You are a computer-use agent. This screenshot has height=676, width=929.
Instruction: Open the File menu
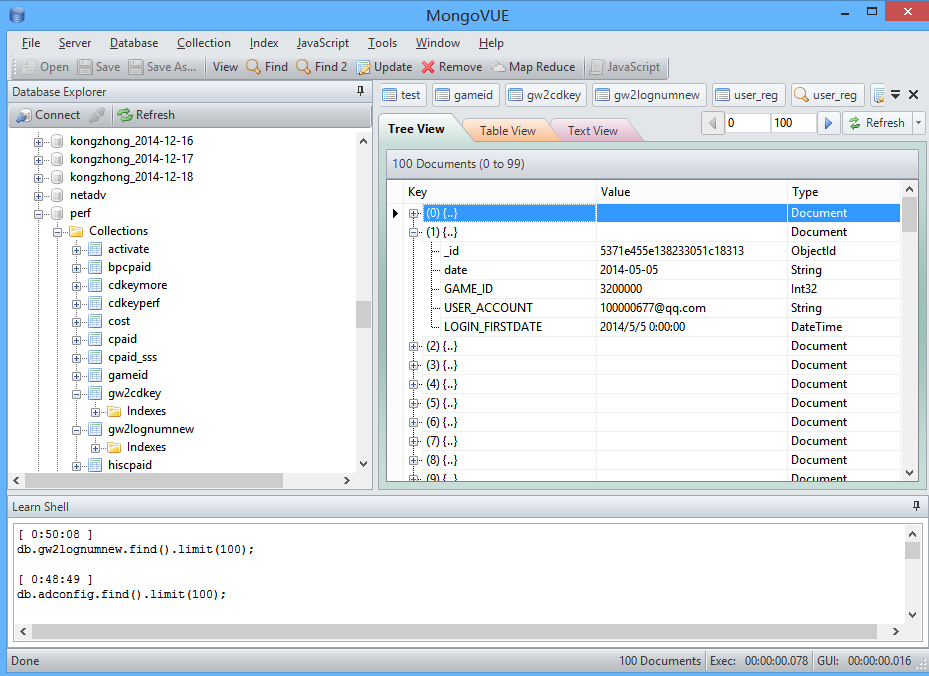[31, 43]
